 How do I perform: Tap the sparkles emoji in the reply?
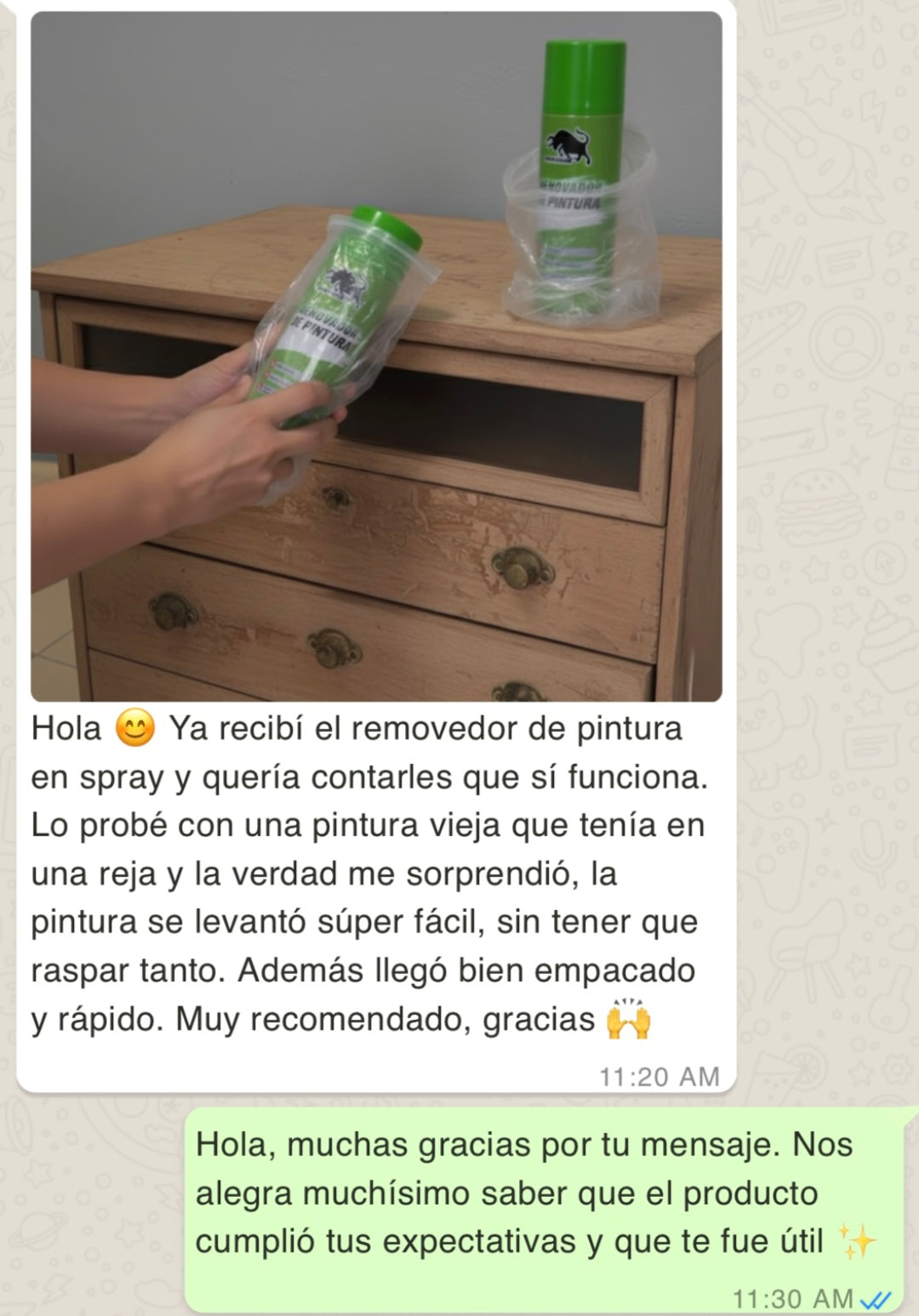coord(857,1242)
